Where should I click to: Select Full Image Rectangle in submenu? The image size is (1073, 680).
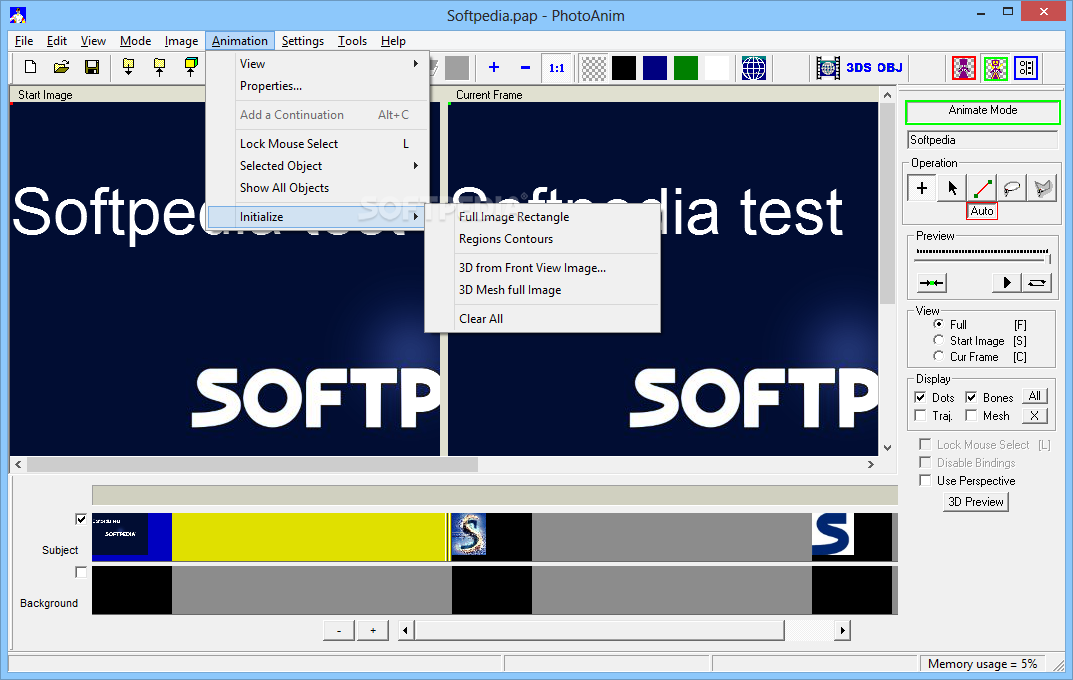543,217
